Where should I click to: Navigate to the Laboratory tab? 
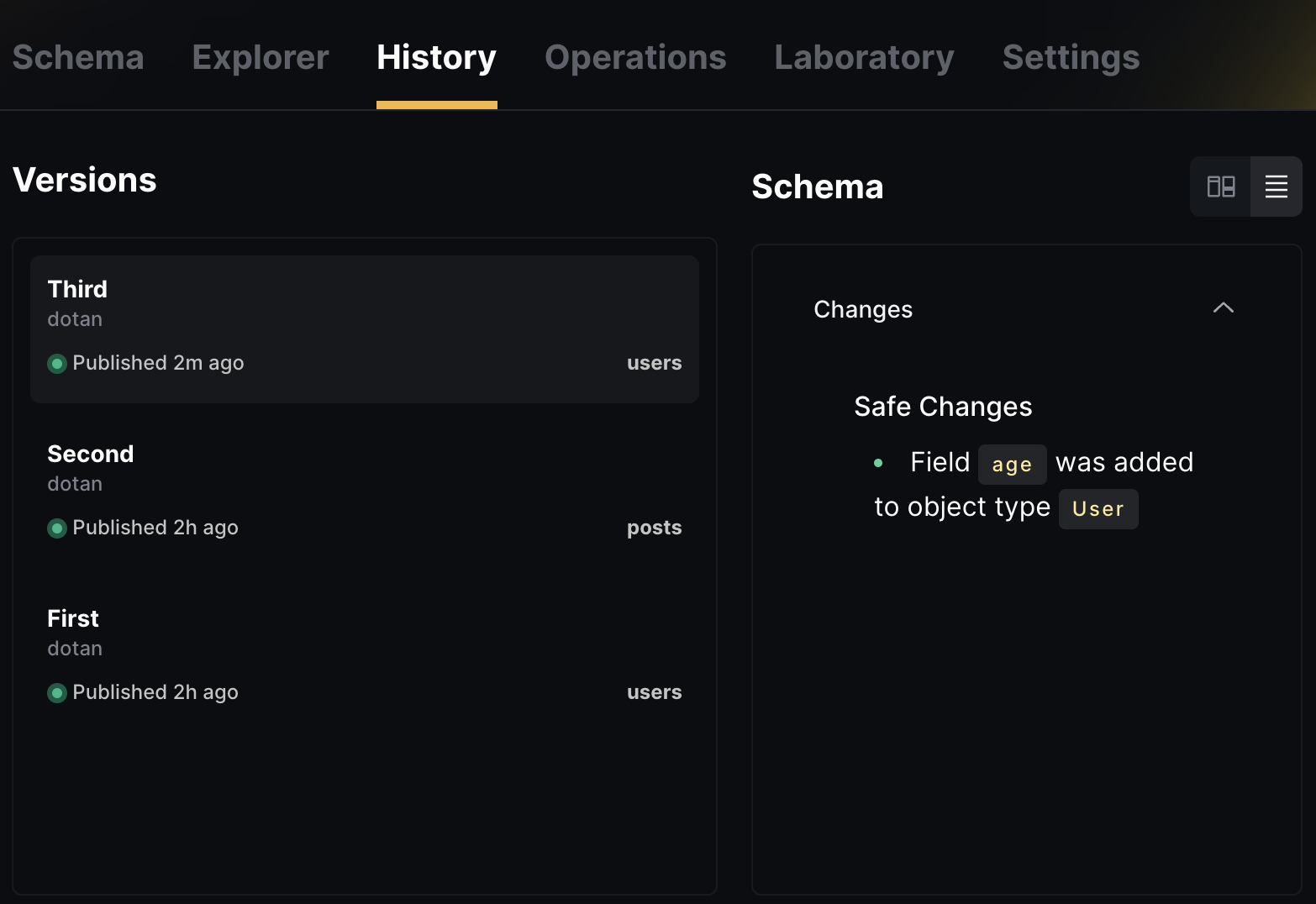[x=864, y=56]
